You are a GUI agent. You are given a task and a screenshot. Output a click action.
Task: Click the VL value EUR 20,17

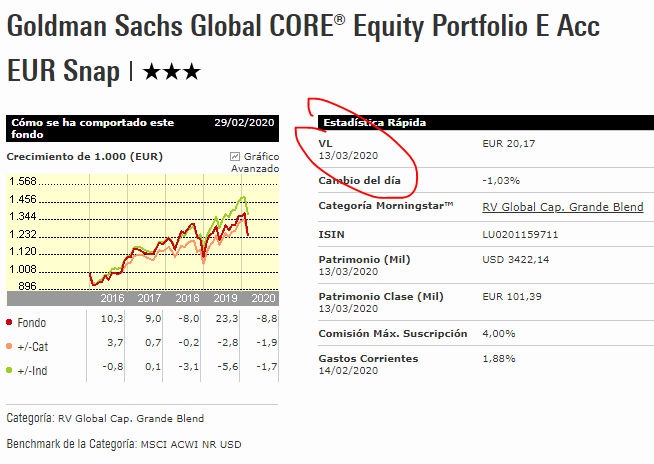509,144
